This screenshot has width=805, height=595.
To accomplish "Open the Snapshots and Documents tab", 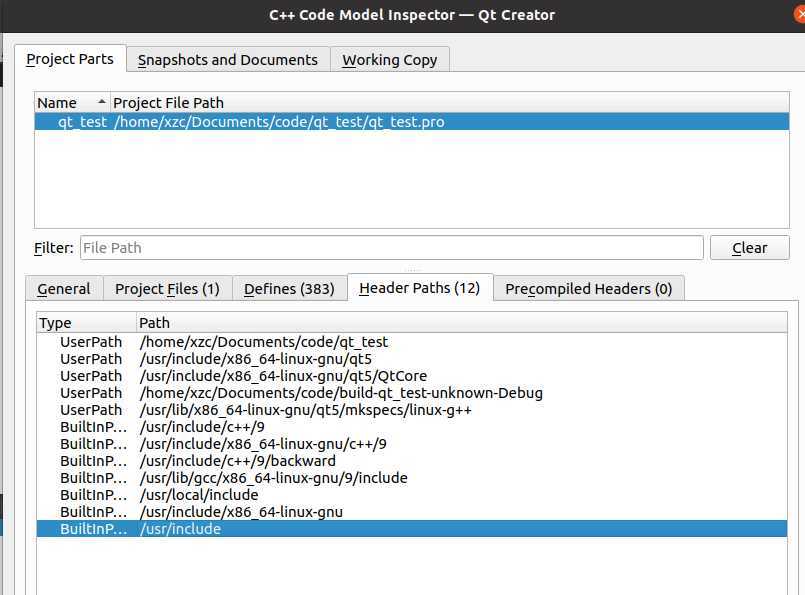I will click(228, 60).
